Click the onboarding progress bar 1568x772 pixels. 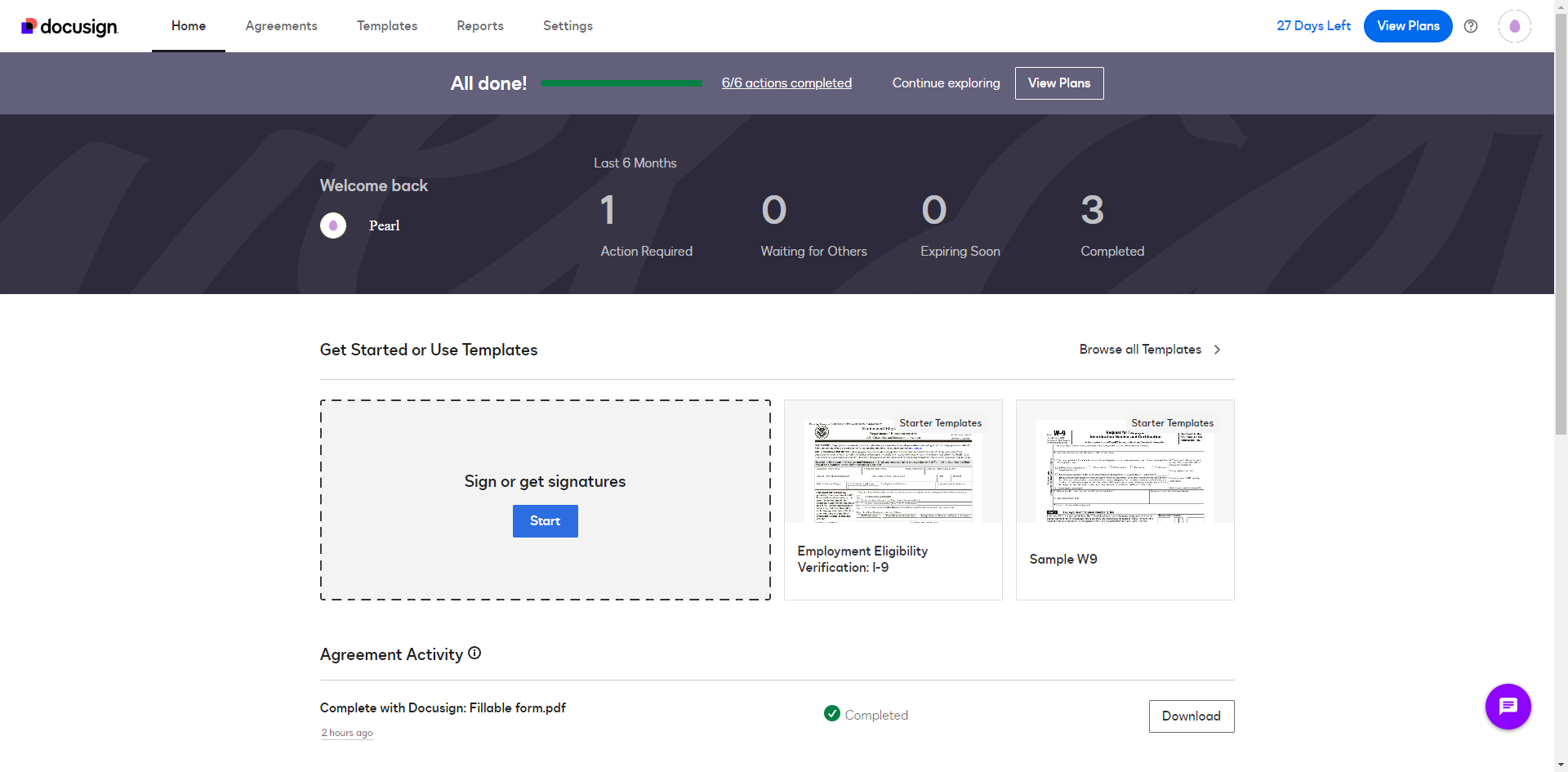(621, 83)
